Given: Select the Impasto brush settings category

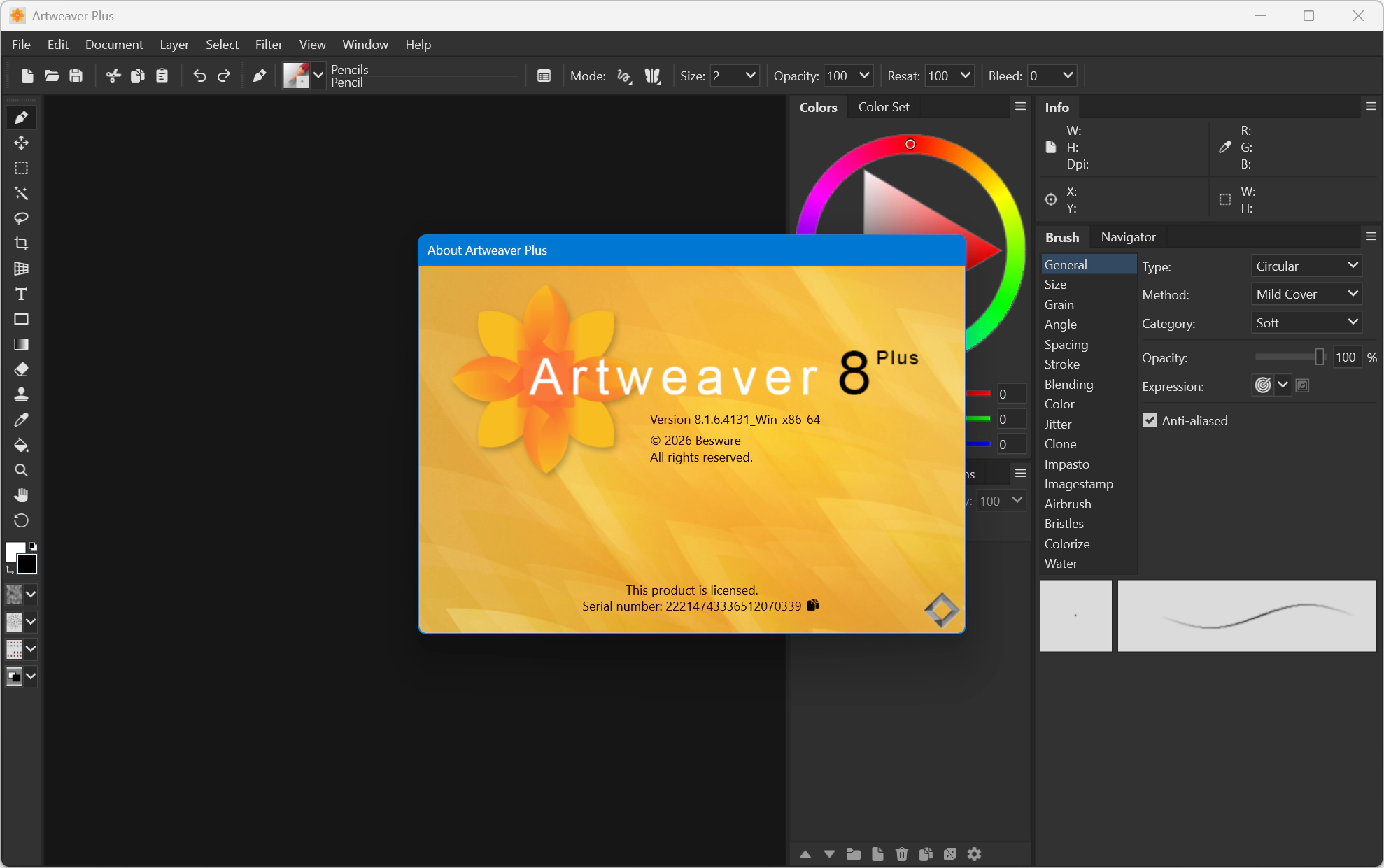Looking at the screenshot, I should (x=1088, y=464).
